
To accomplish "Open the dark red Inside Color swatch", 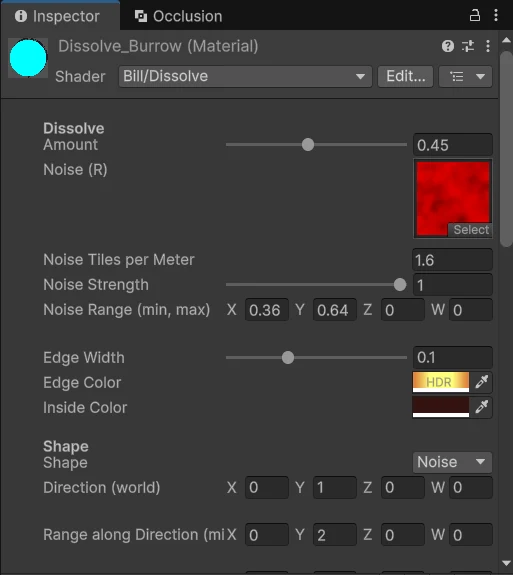I will (441, 407).
